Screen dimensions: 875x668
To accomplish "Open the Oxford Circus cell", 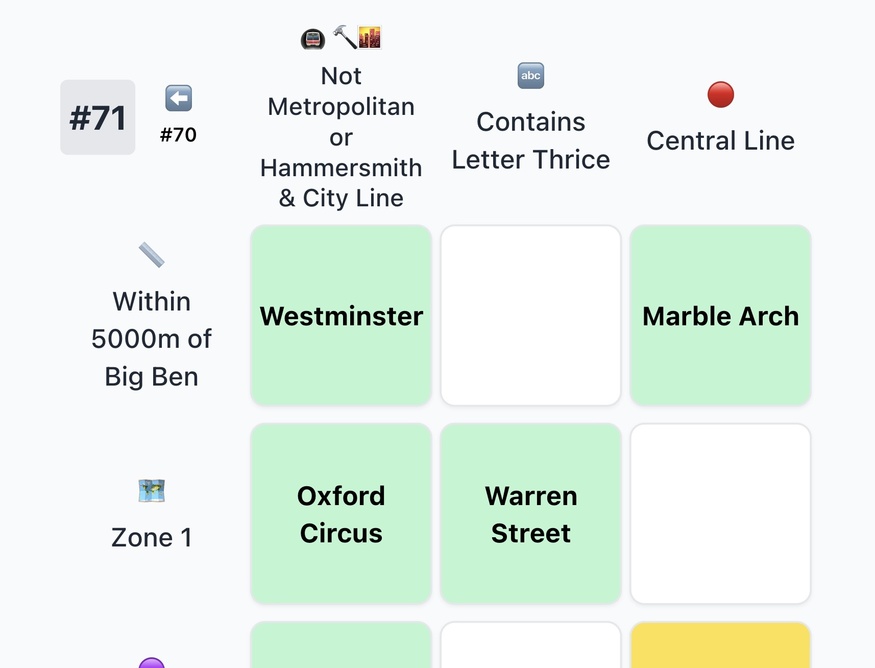I will [x=341, y=514].
